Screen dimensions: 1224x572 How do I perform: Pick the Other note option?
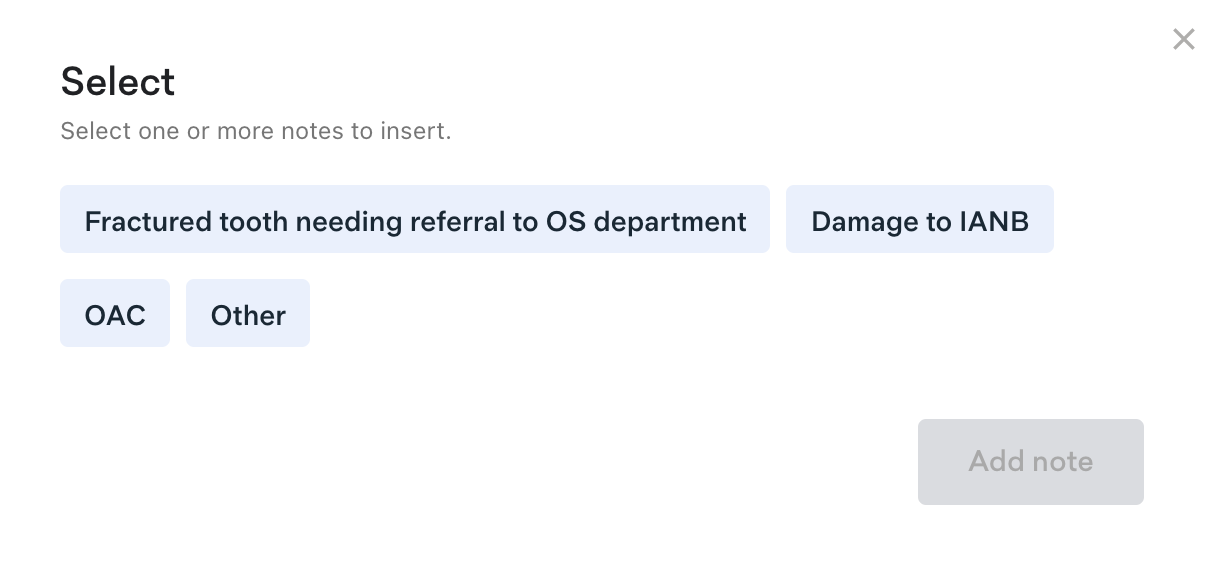point(248,314)
